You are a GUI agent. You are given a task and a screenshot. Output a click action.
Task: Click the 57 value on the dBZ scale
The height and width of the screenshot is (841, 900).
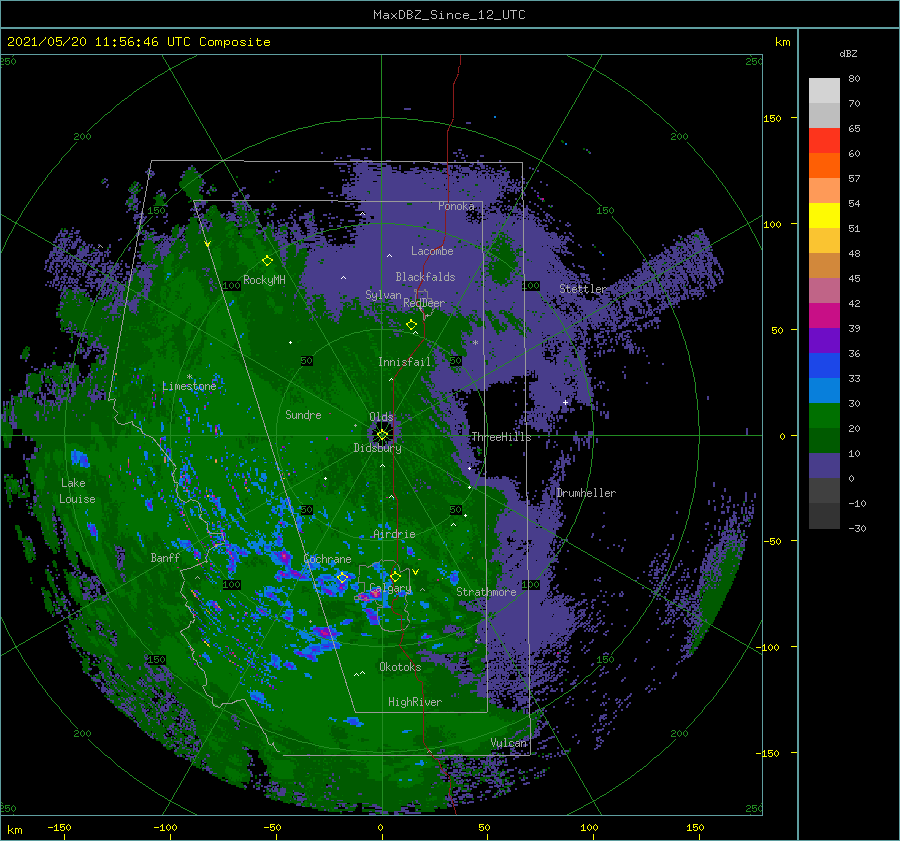[x=854, y=179]
